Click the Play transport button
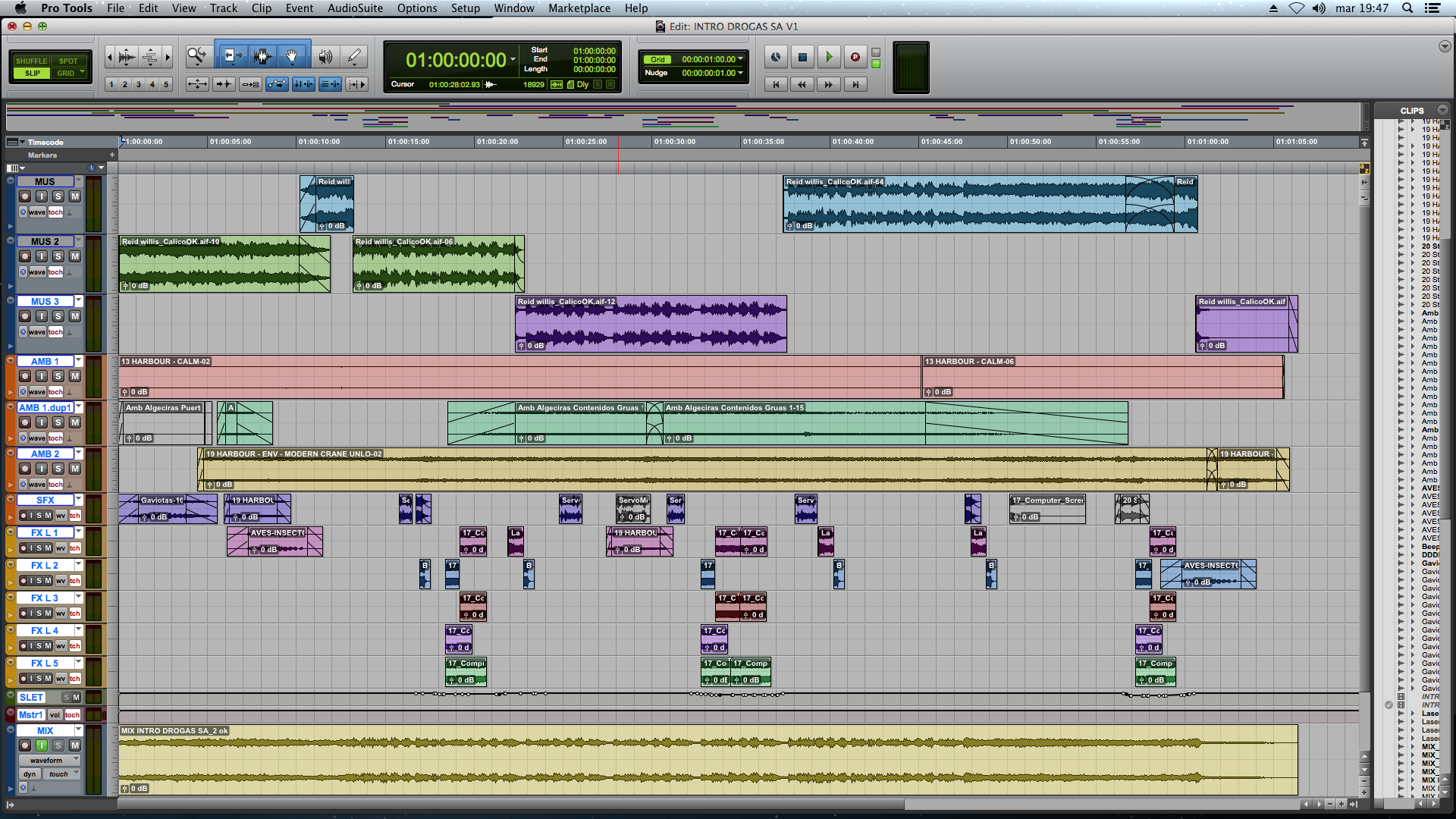 [829, 57]
